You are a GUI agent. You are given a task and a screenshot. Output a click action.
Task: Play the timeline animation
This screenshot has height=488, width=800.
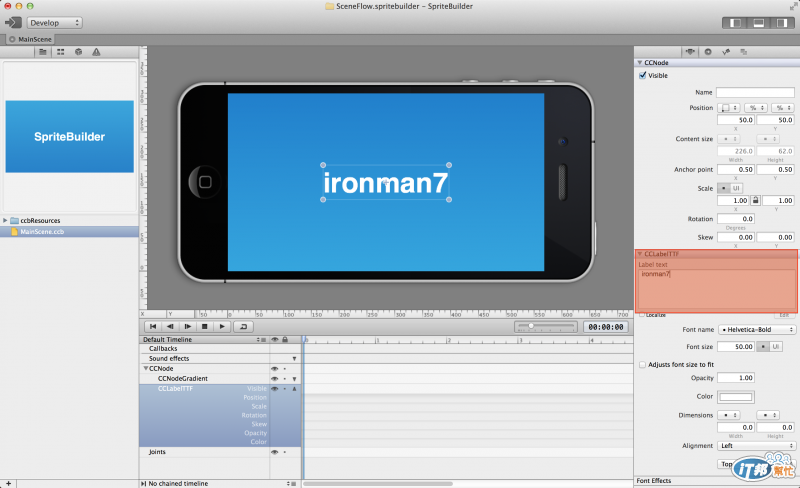click(x=222, y=327)
